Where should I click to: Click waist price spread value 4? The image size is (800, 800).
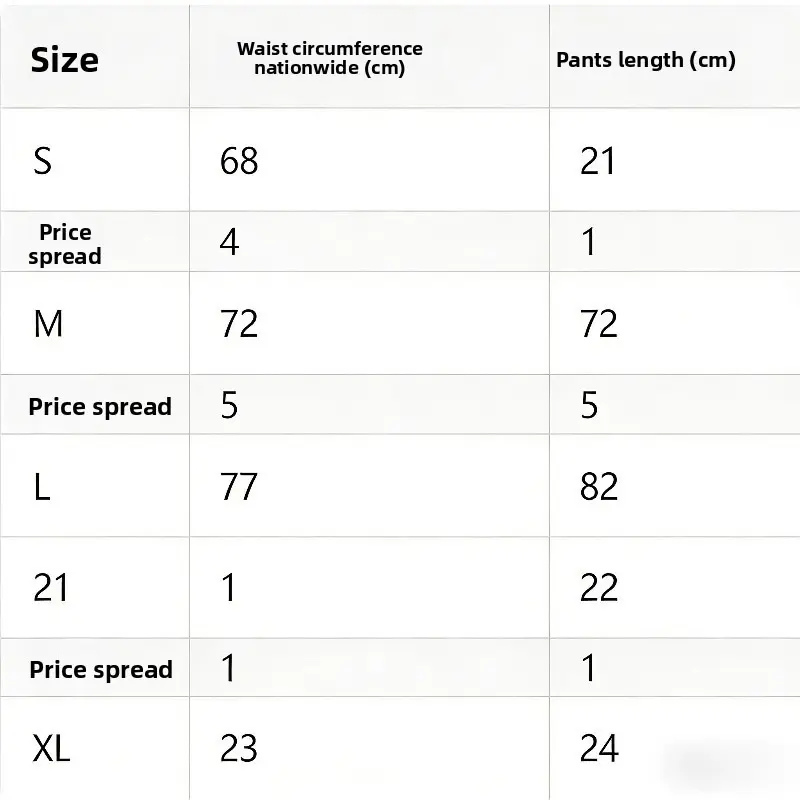pyautogui.click(x=229, y=242)
